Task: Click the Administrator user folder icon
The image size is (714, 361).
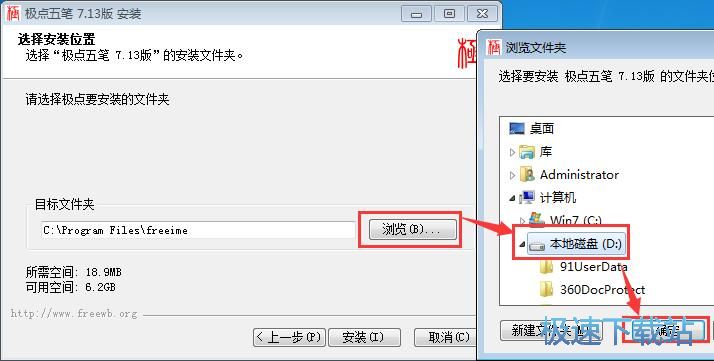Action: [x=527, y=175]
